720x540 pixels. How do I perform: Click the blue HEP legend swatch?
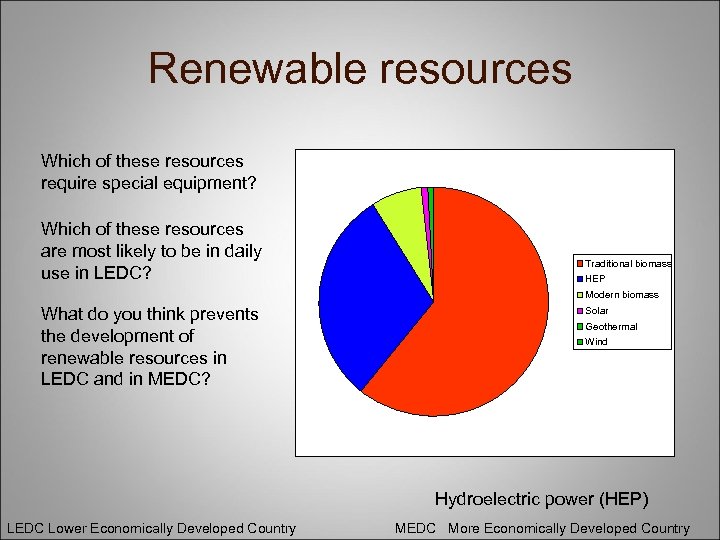(580, 279)
